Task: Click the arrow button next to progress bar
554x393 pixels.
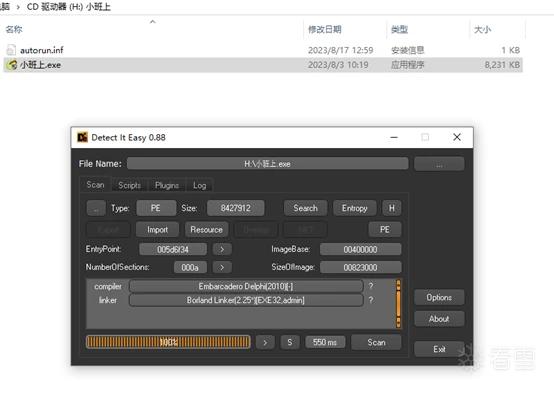Action: coord(265,342)
